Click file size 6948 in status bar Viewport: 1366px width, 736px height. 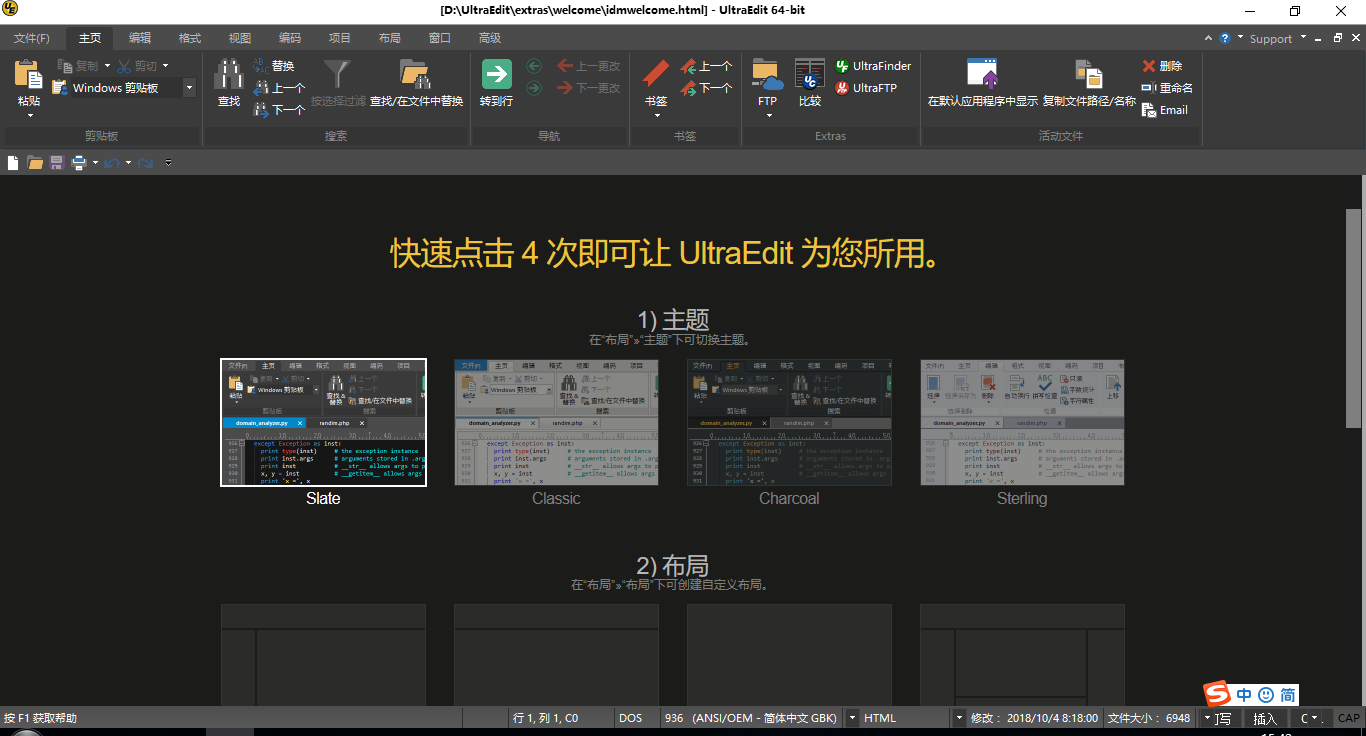point(1149,718)
